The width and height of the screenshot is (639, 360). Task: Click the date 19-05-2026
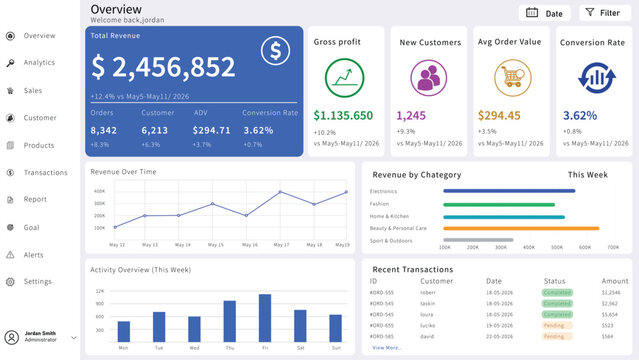pyautogui.click(x=499, y=326)
